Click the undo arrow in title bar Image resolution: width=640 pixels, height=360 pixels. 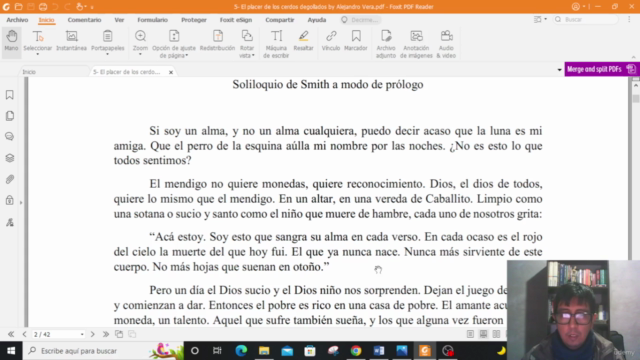[55, 7]
